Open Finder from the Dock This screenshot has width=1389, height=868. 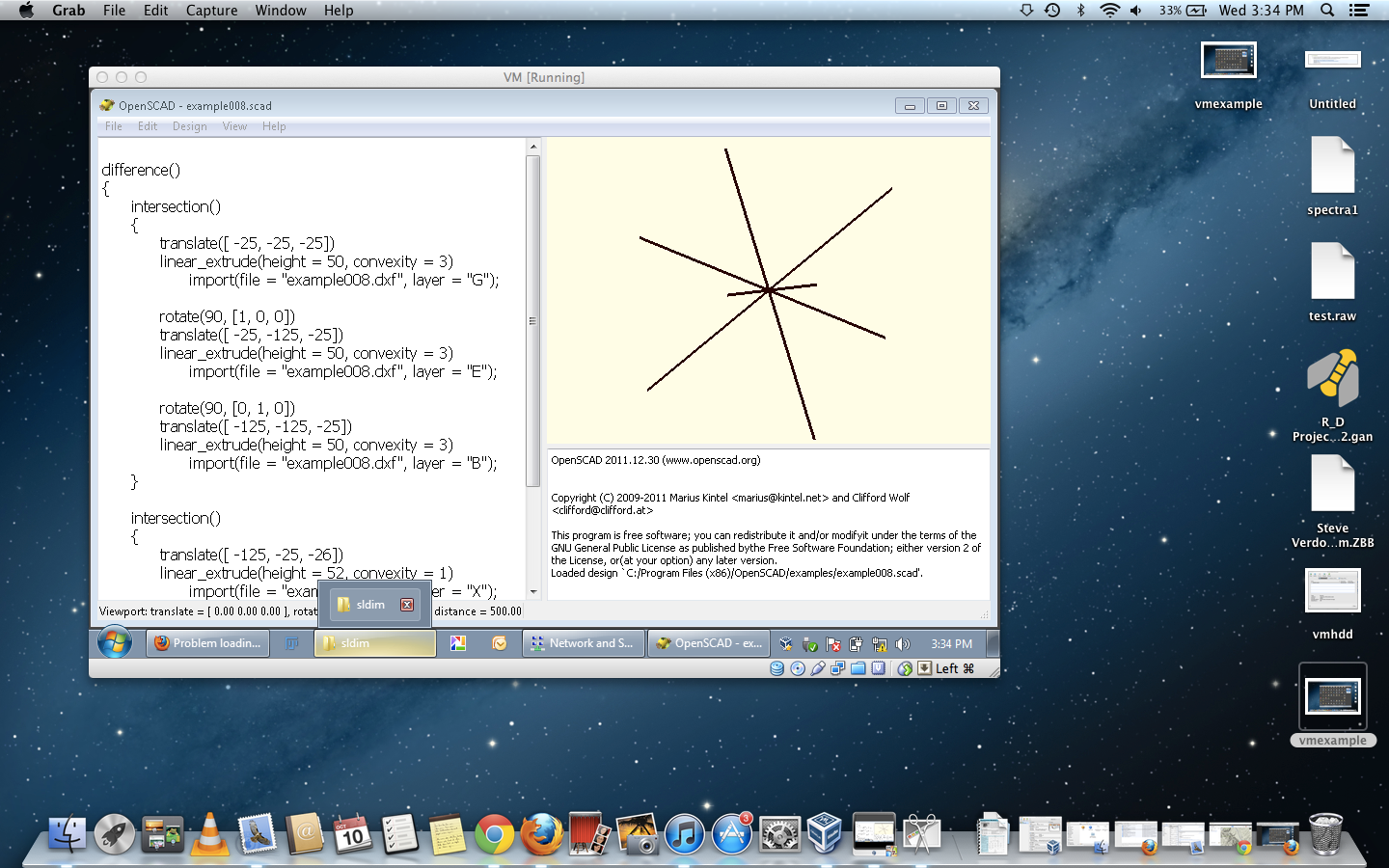coord(68,834)
